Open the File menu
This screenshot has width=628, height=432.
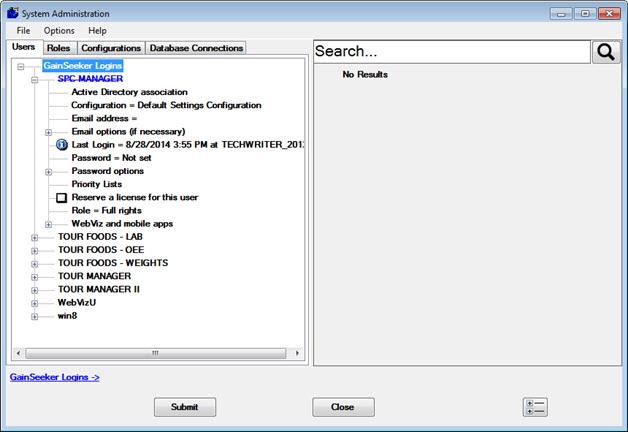[23, 31]
